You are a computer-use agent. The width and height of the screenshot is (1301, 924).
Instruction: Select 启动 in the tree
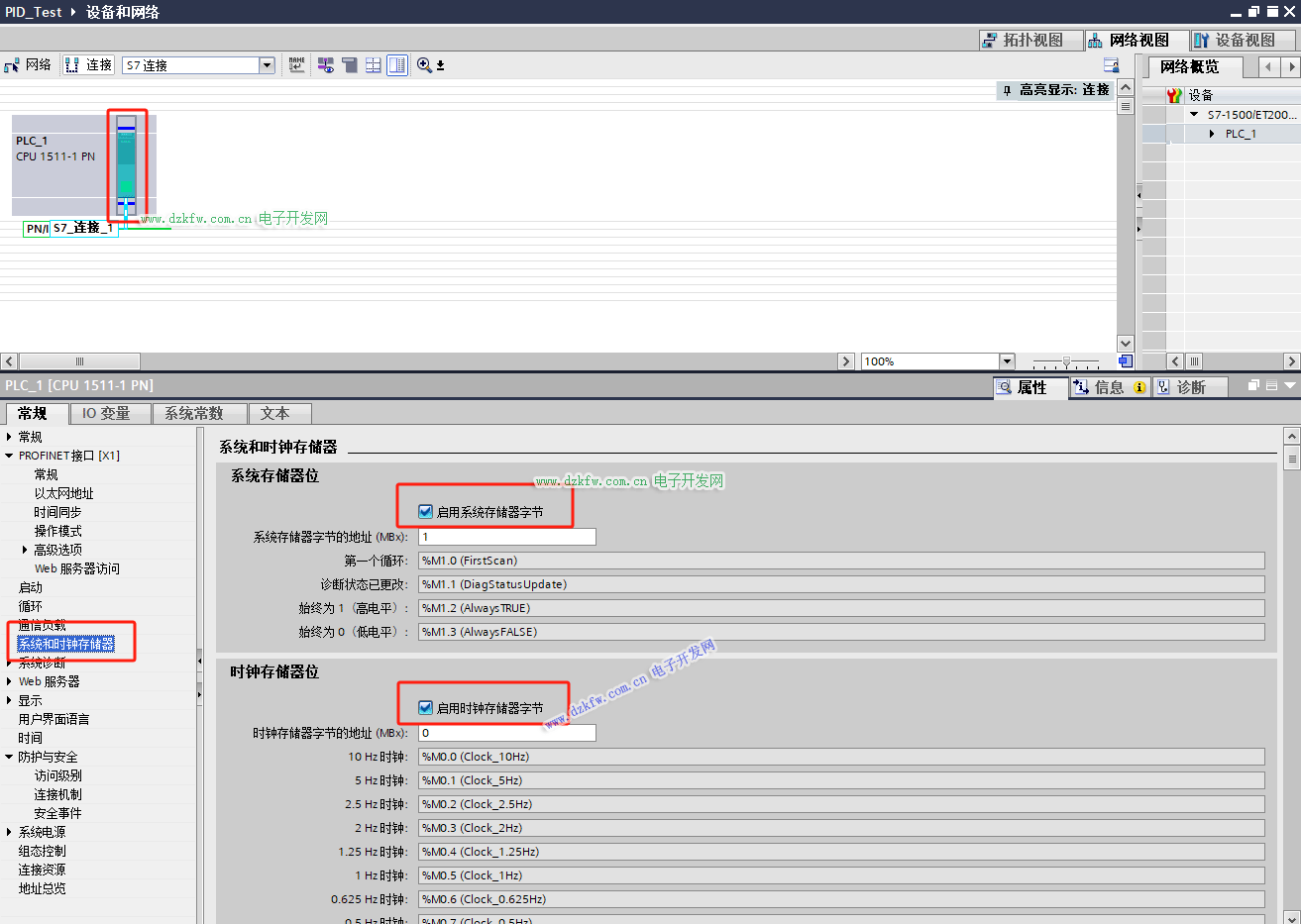pyautogui.click(x=30, y=587)
